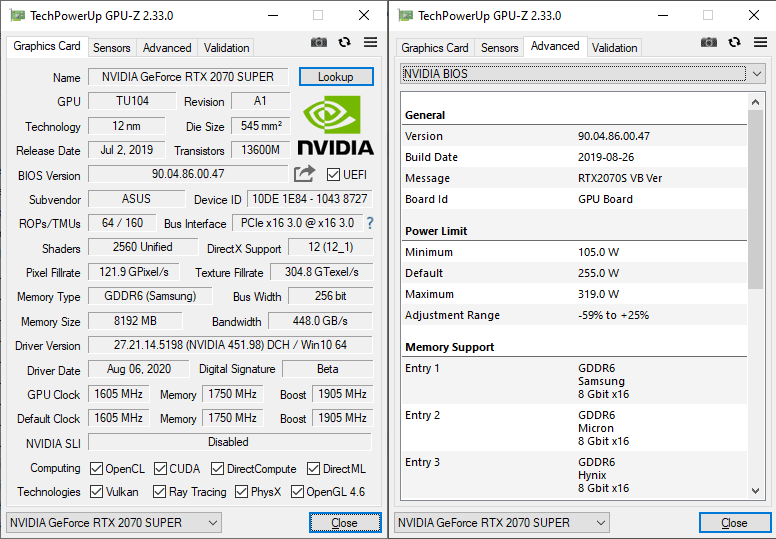
Task: Click Minimum power limit 105.0 W
Action: 598,252
